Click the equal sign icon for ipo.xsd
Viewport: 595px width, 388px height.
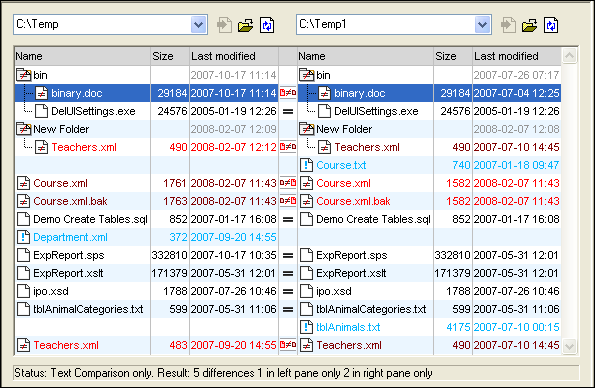coord(288,291)
